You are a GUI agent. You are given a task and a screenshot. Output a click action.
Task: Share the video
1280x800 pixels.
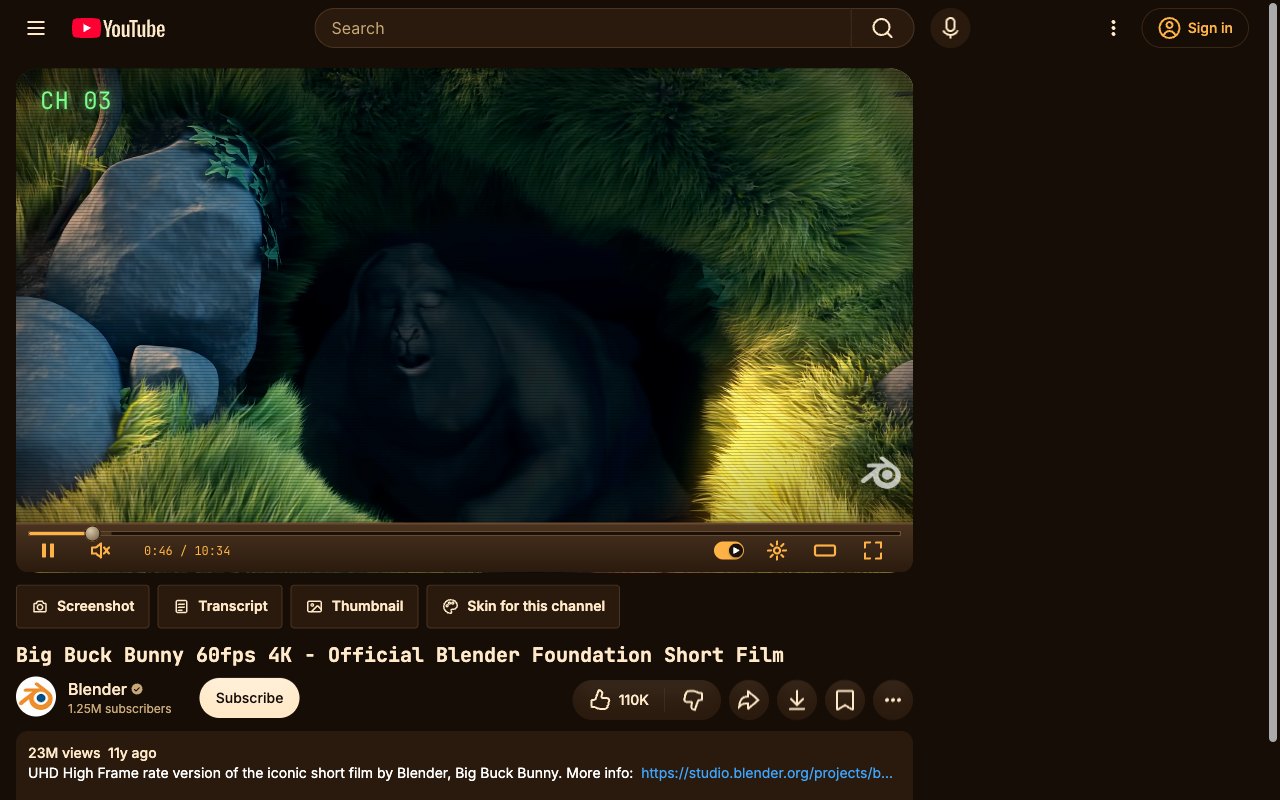[749, 700]
